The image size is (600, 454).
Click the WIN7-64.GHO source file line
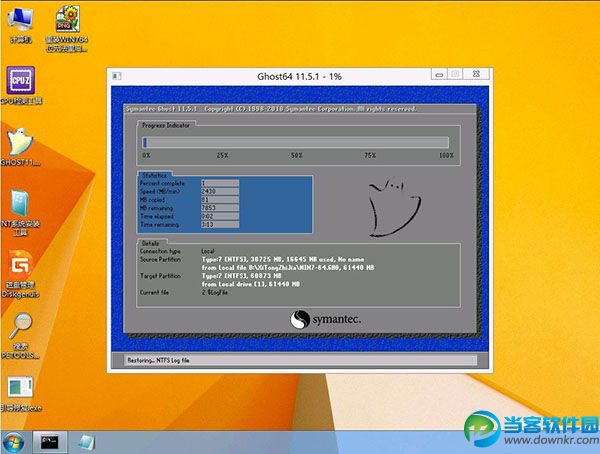tap(288, 268)
